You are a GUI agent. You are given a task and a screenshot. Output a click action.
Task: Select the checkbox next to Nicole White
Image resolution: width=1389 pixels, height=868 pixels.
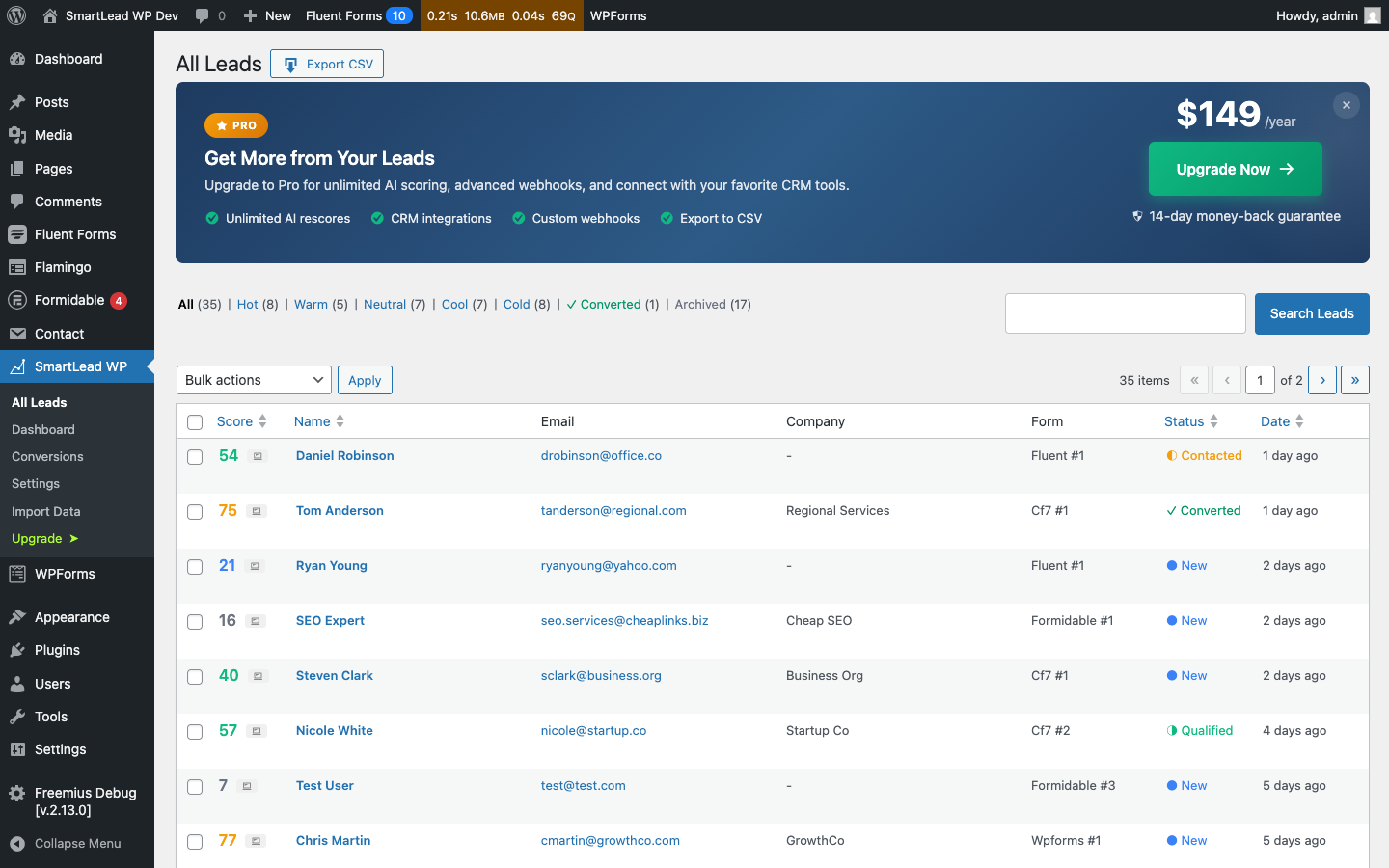195,731
